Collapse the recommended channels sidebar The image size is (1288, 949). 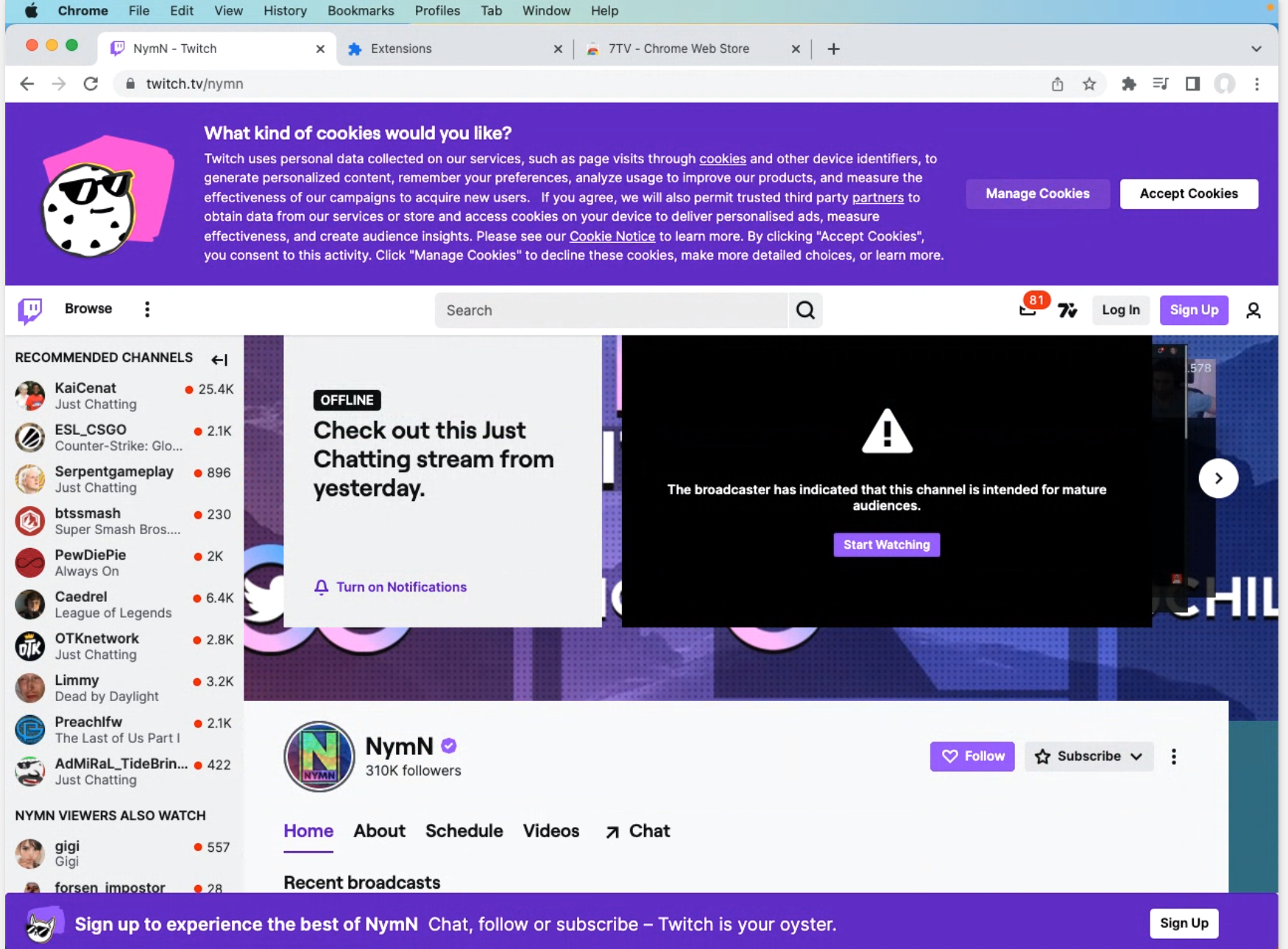coord(219,360)
